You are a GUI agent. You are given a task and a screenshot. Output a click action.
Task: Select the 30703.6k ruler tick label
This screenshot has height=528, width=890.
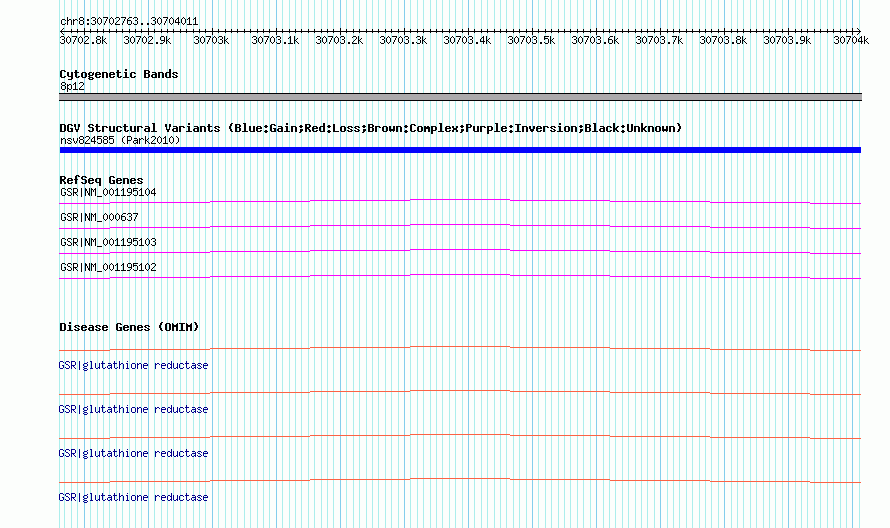[x=595, y=40]
